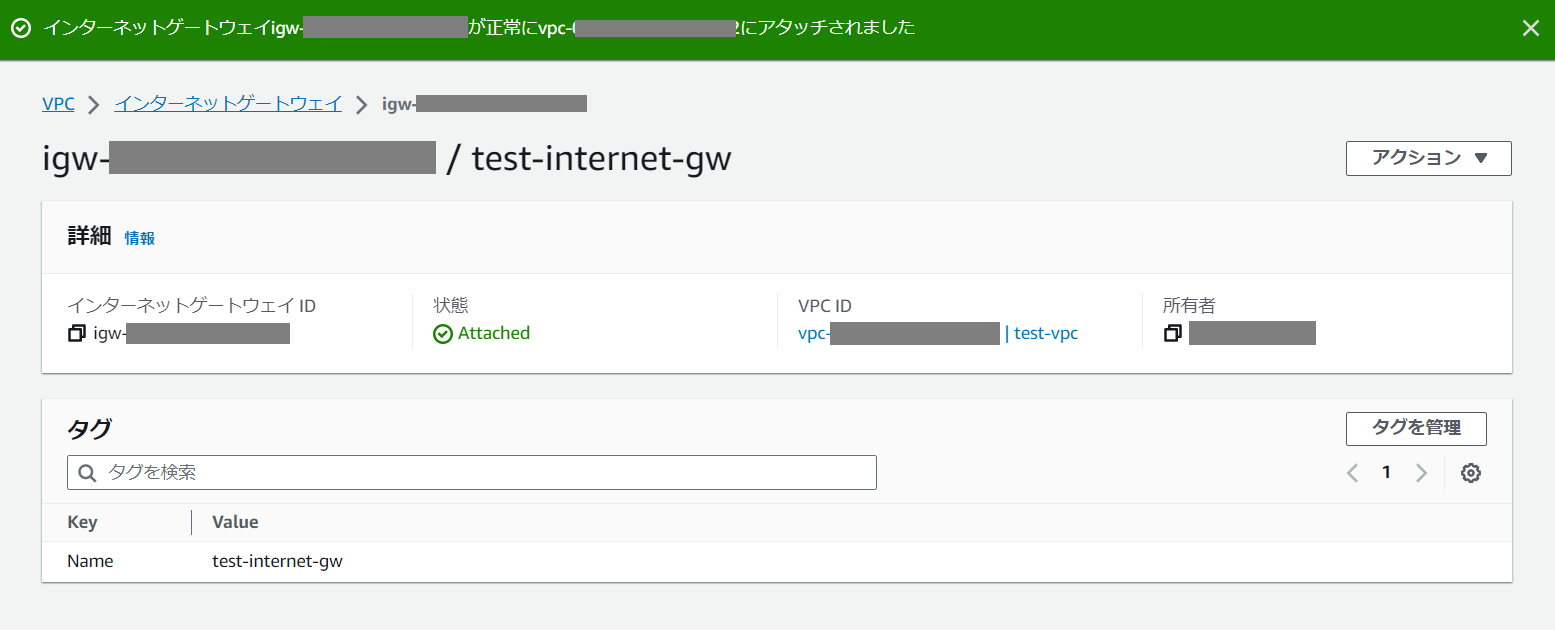Click the magnifier icon in tag search

(x=87, y=473)
